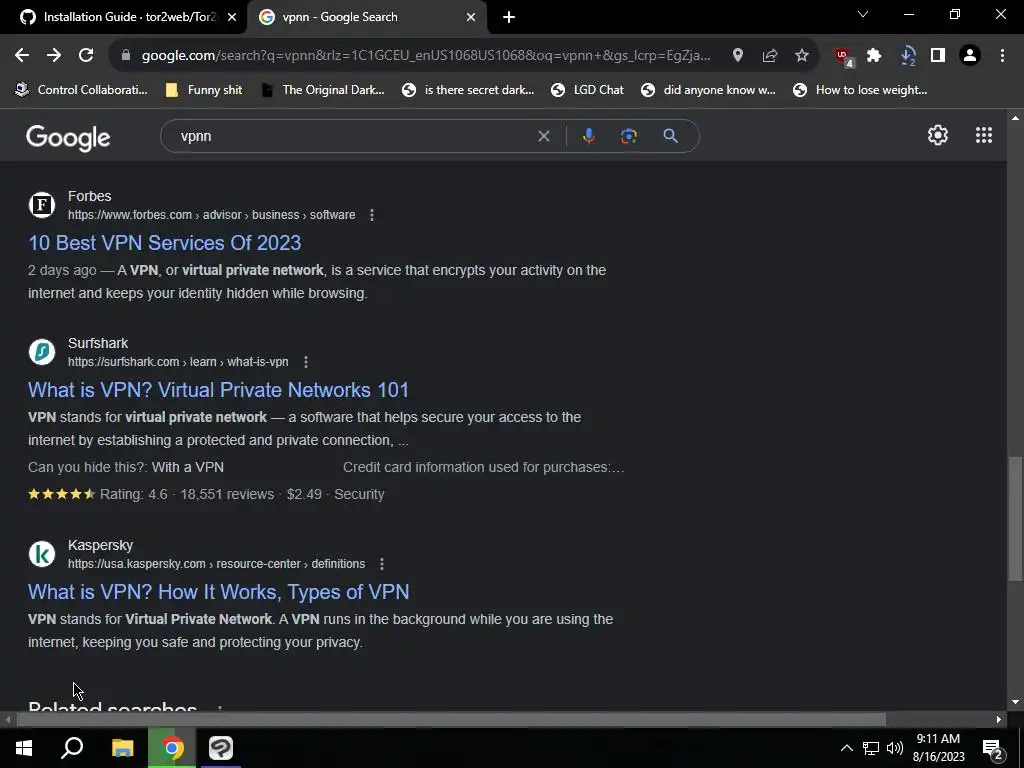
Task: Open the Funny shit bookmarks folder
Action: pyautogui.click(x=204, y=90)
